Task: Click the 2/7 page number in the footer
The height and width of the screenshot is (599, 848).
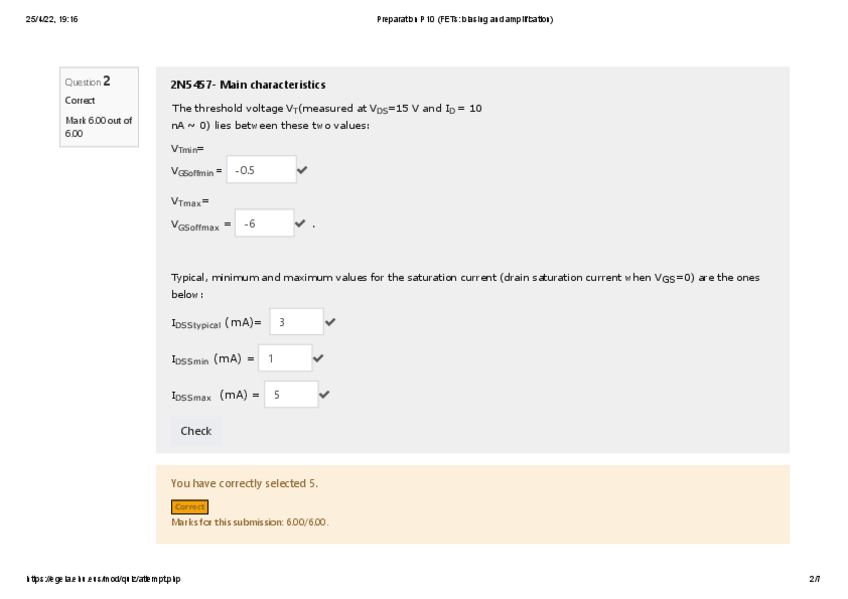Action: 814,579
